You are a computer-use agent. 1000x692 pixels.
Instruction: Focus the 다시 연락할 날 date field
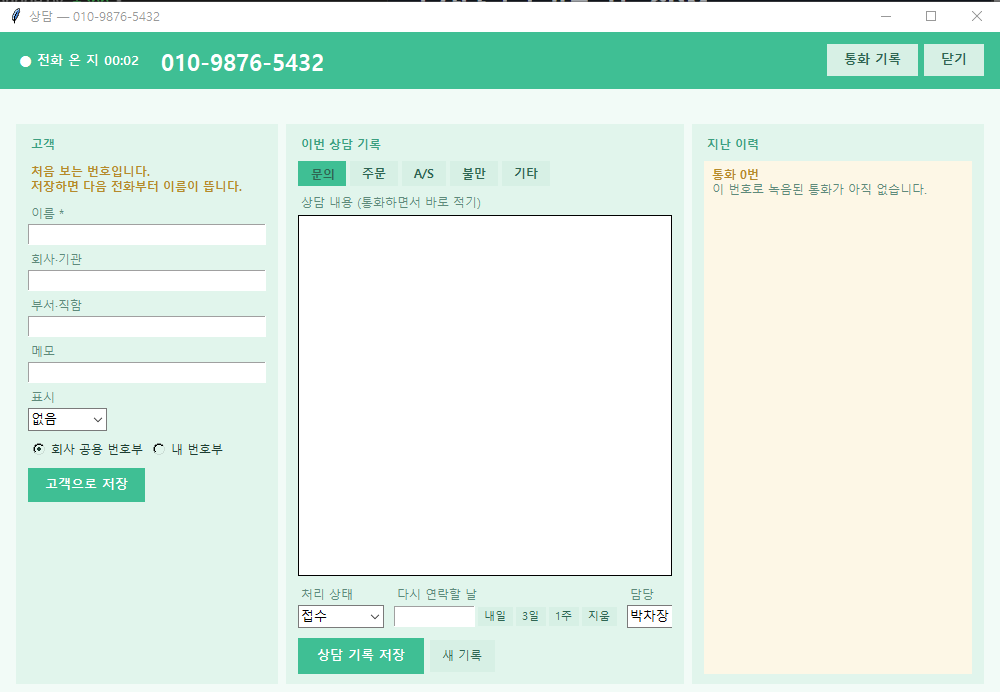pos(434,616)
